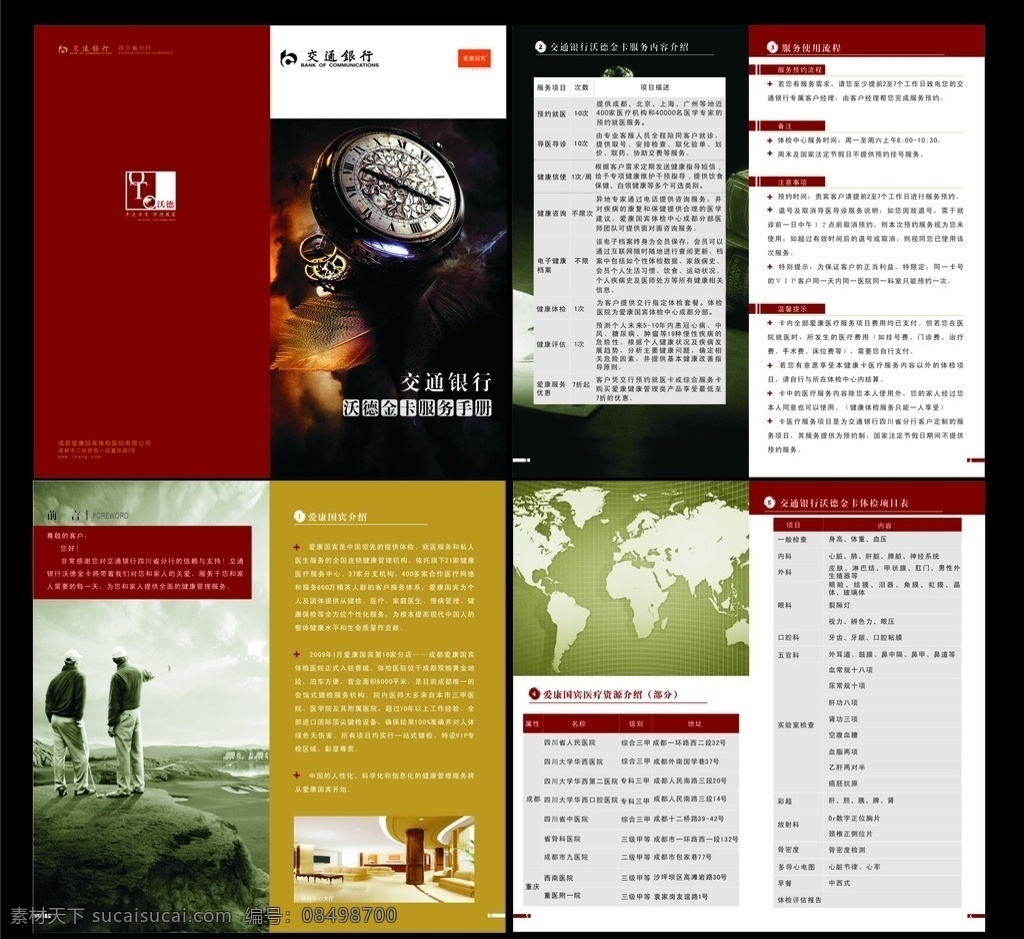
Task: Click the numbered circle 3 beside 服务使用流程
Action: (x=772, y=47)
